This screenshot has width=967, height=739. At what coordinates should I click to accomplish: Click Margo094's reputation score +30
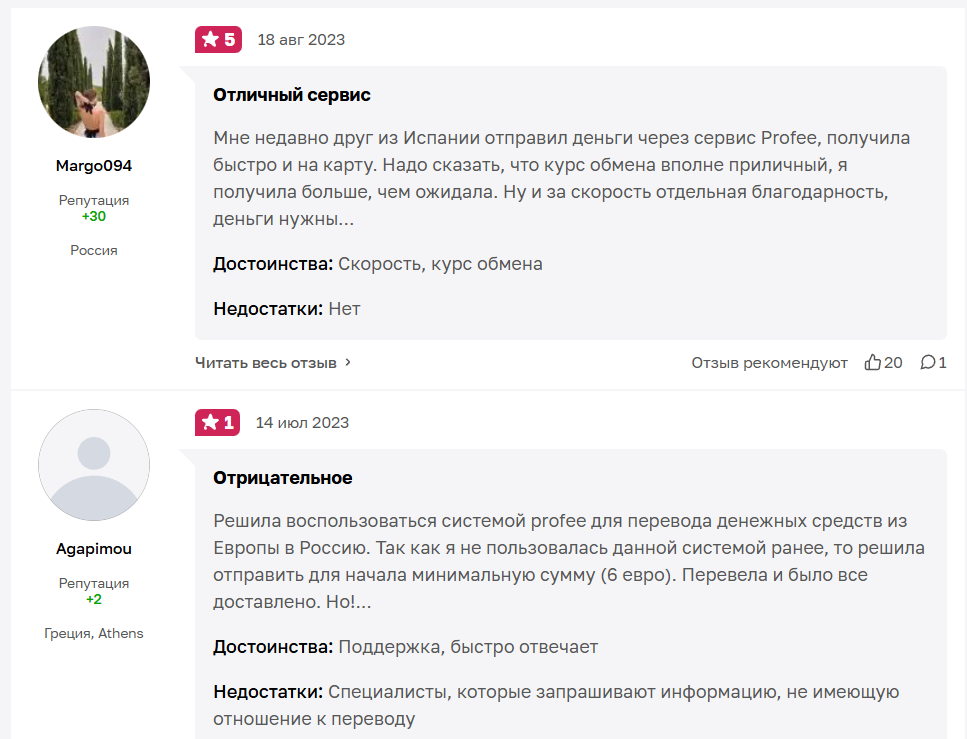pos(94,216)
